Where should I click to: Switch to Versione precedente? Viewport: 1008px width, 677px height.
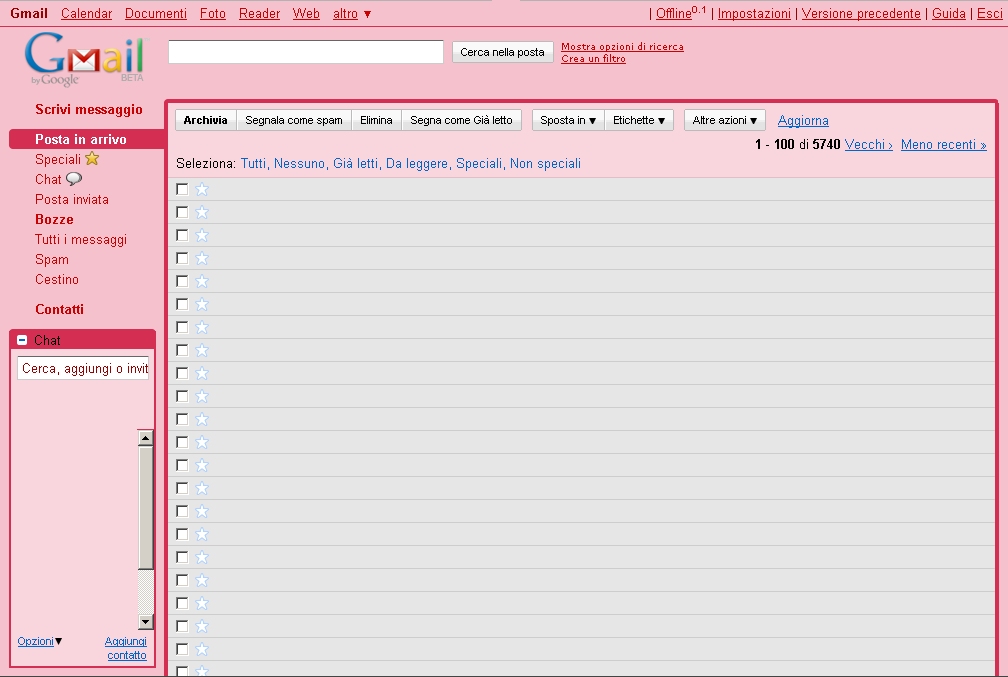tap(861, 14)
